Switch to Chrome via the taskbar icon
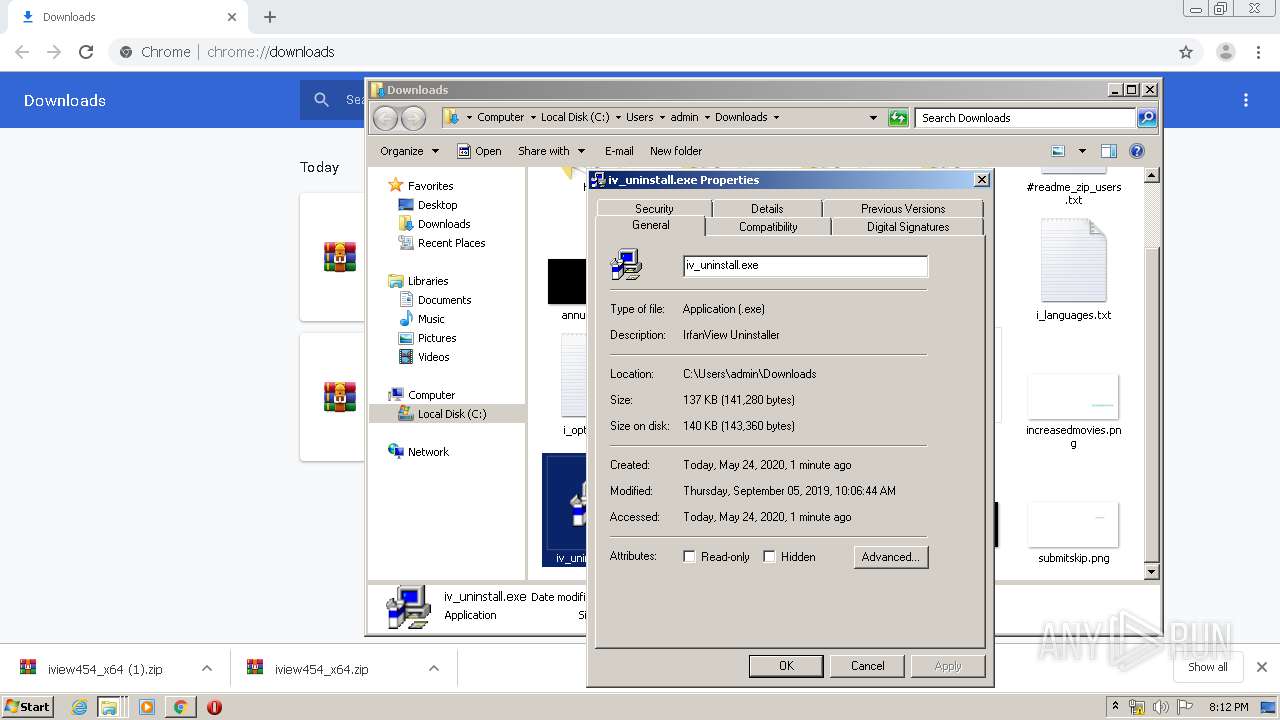This screenshot has height=720, width=1280. pos(180,707)
